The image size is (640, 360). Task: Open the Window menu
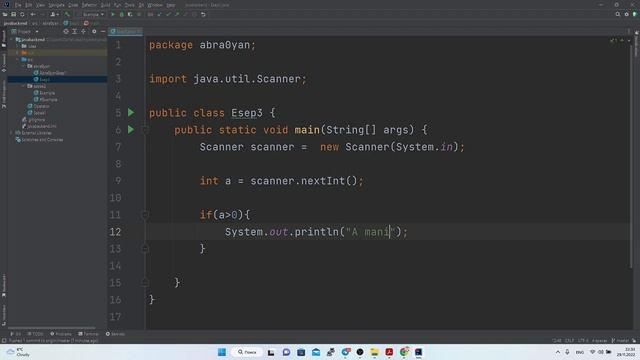coord(155,5)
